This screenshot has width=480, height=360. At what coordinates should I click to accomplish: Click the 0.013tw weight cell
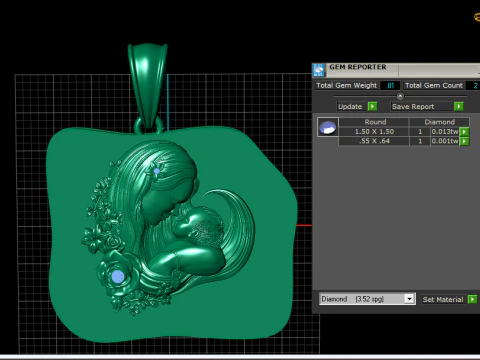[x=445, y=132]
